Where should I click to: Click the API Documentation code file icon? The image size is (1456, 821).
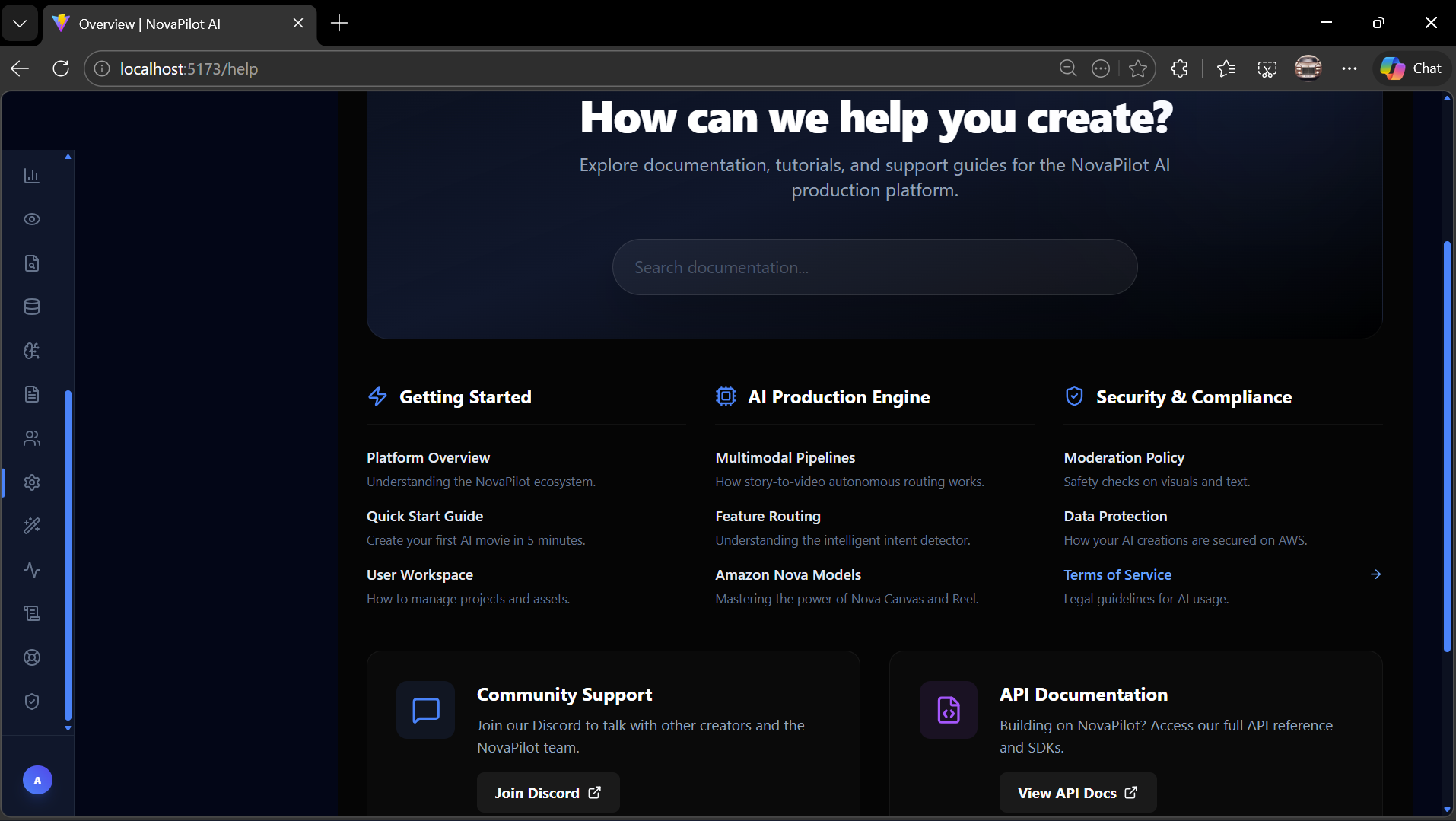pyautogui.click(x=949, y=710)
